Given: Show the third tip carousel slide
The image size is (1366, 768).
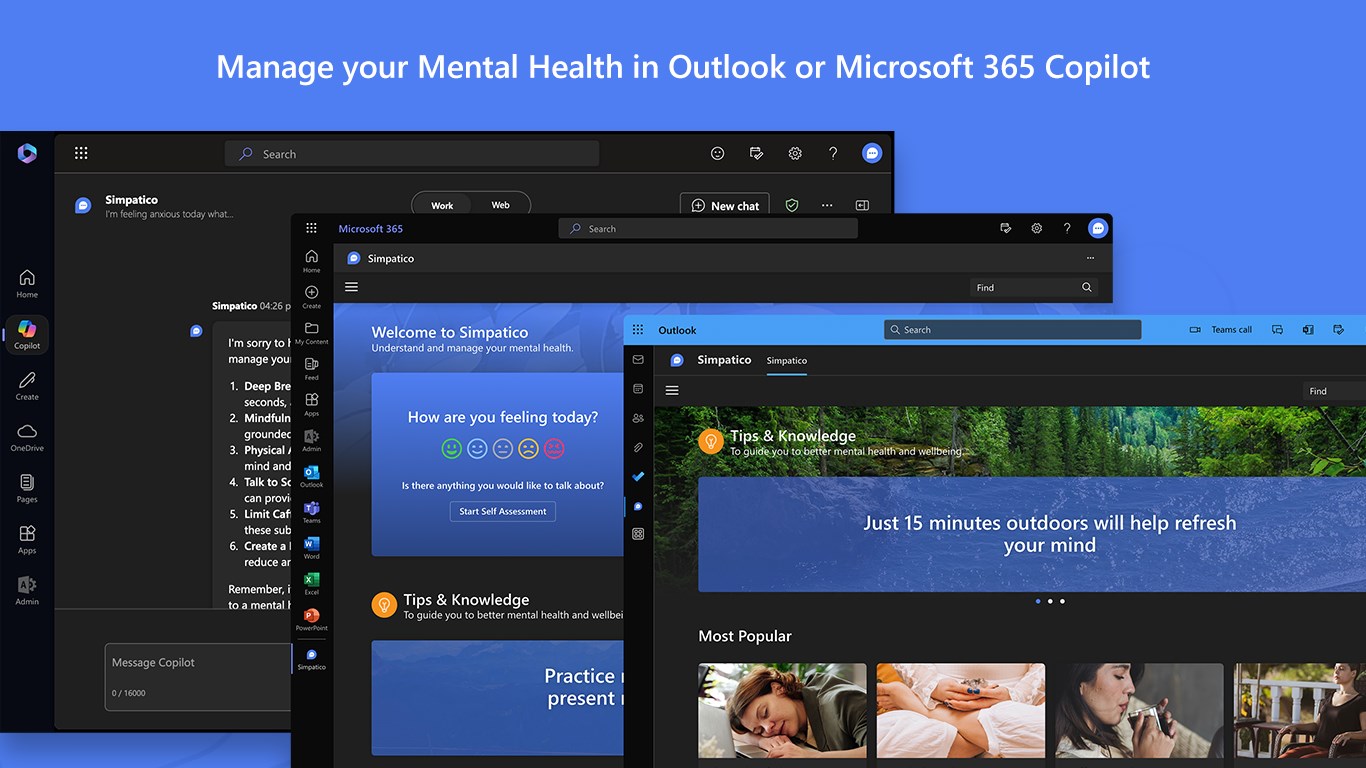Looking at the screenshot, I should click(1062, 601).
